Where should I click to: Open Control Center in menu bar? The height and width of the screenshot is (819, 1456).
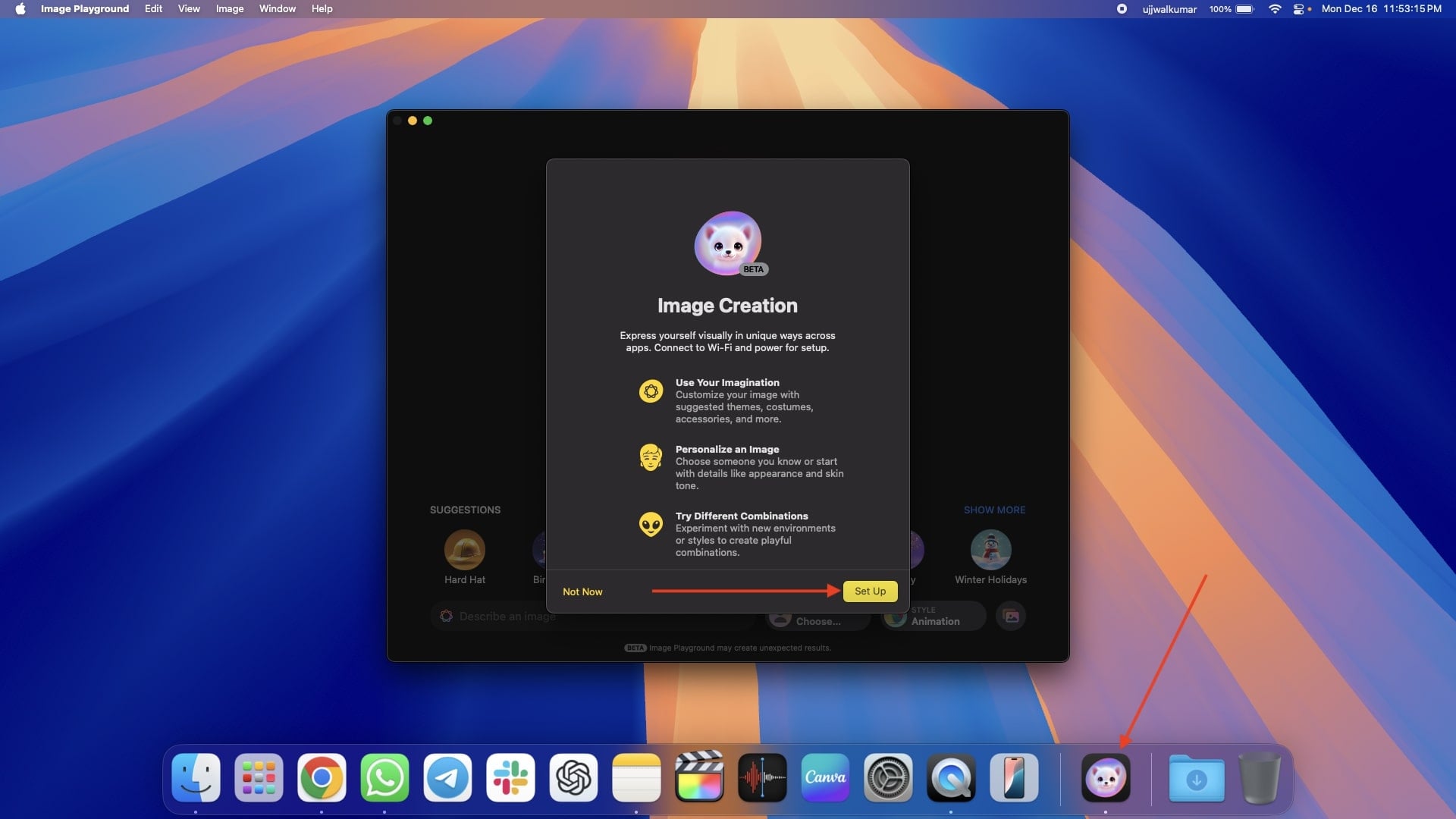click(x=1299, y=9)
